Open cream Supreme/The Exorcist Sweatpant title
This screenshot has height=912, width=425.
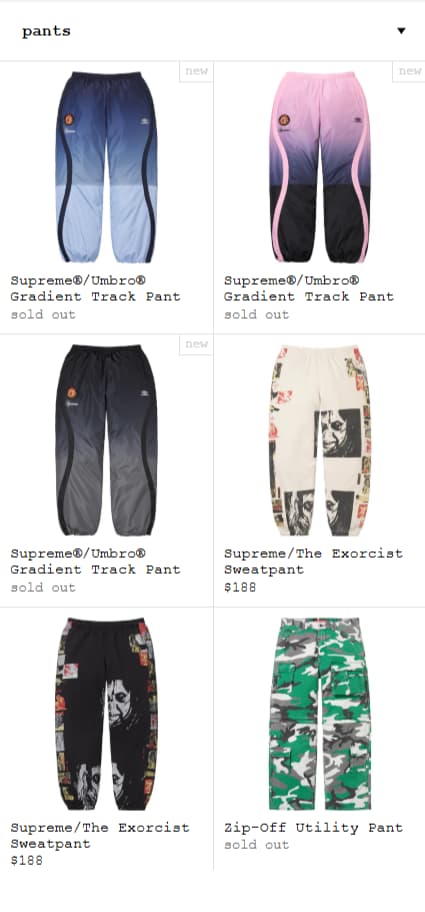313,561
